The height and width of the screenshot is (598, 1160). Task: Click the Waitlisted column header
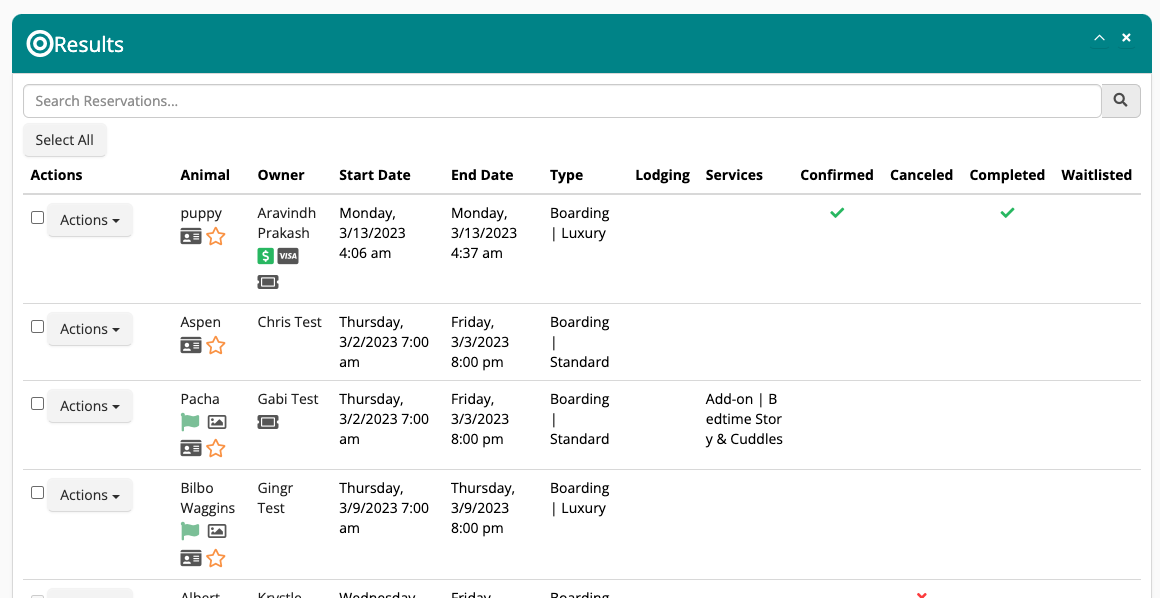[x=1096, y=175]
